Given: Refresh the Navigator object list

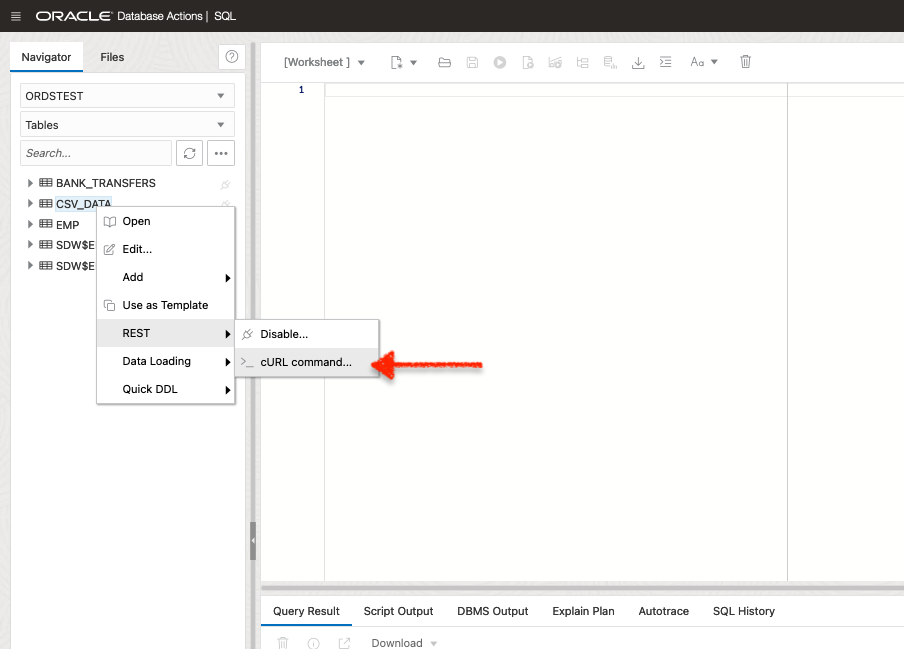Looking at the screenshot, I should point(189,153).
